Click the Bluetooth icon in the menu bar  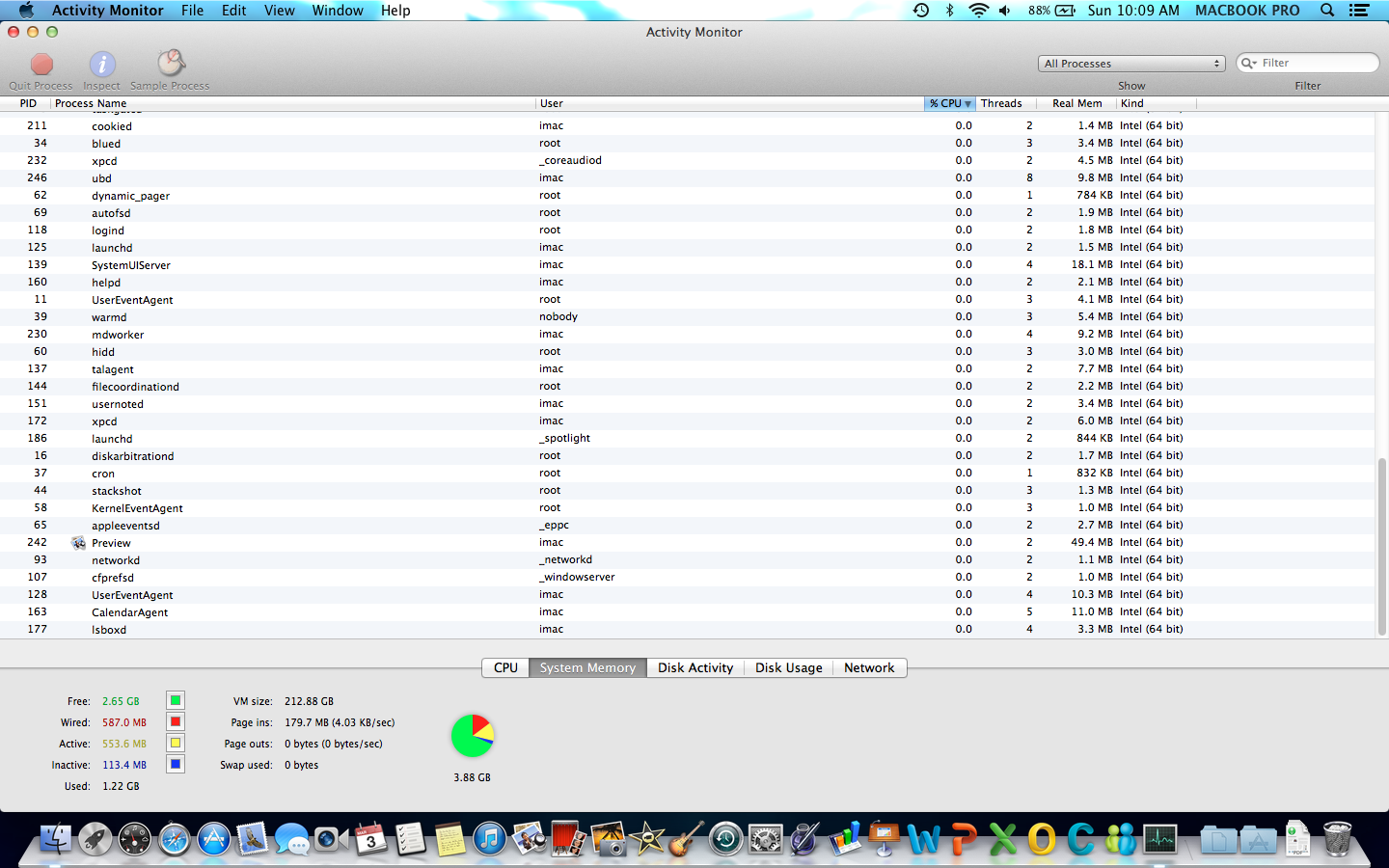click(x=949, y=10)
